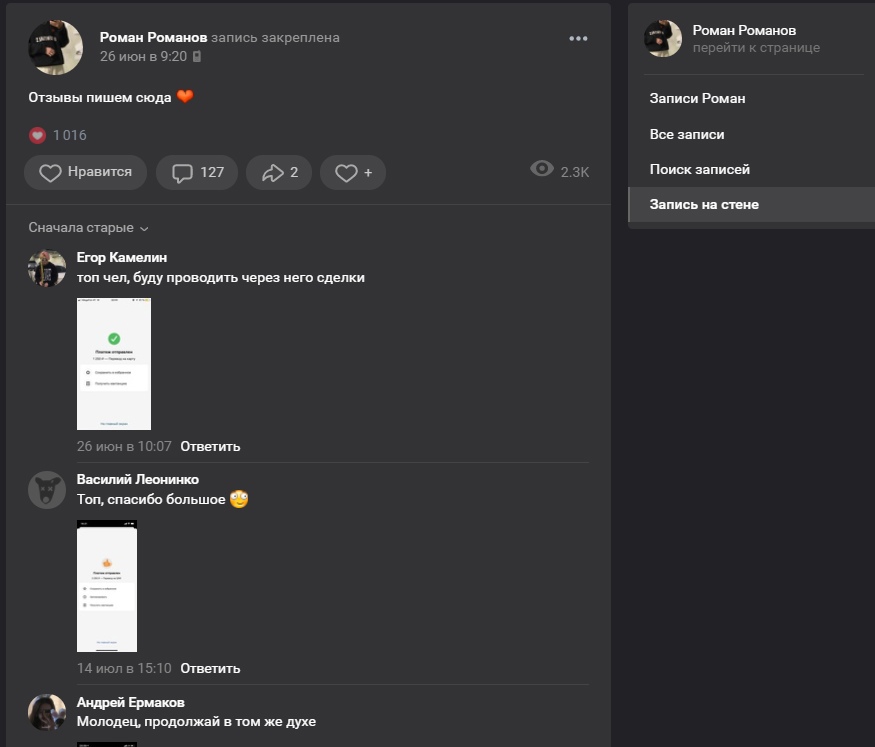Click Ответить under Василий Леонинко's comment
This screenshot has height=747, width=875.
210,668
